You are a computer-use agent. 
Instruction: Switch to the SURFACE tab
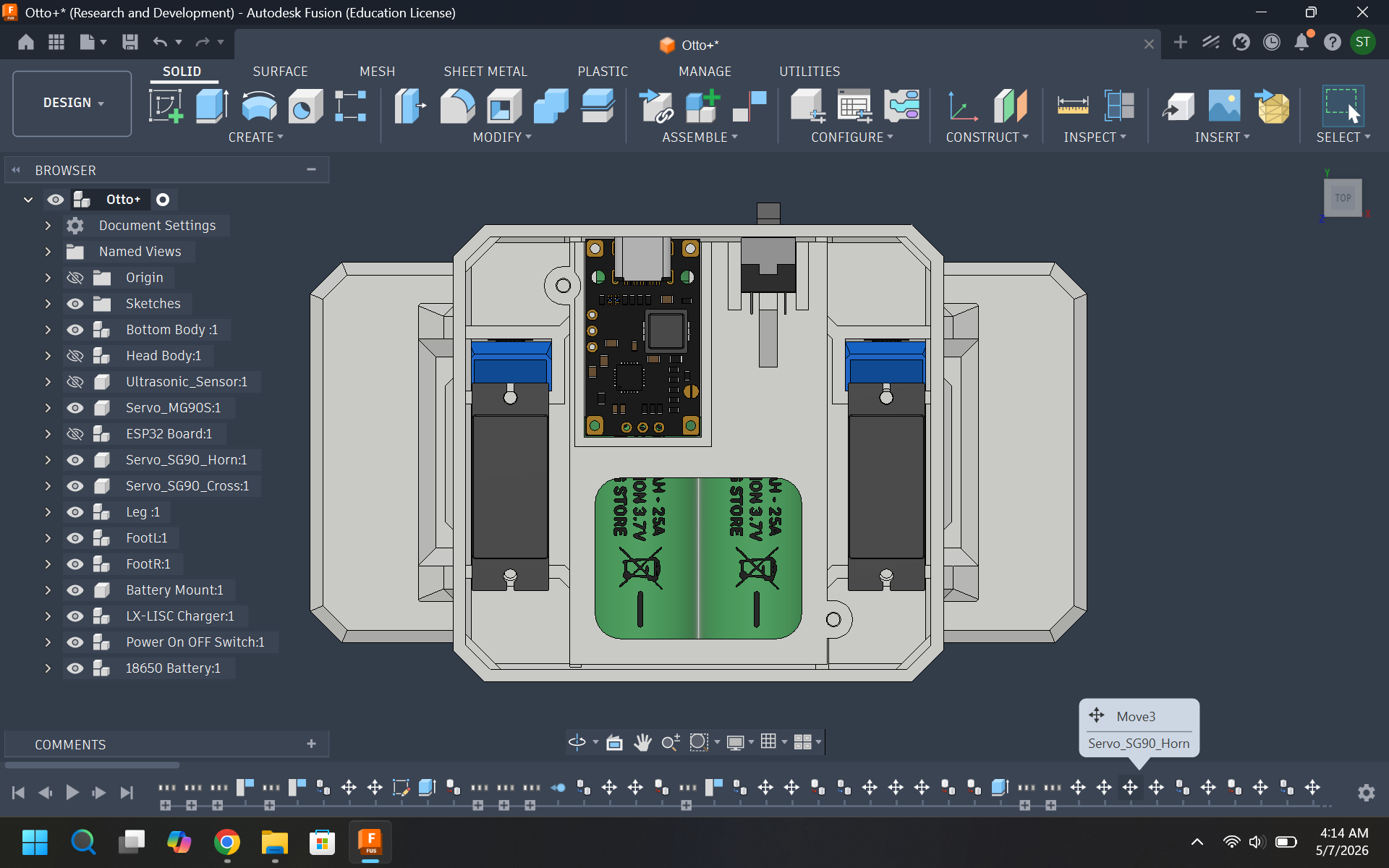pyautogui.click(x=280, y=72)
